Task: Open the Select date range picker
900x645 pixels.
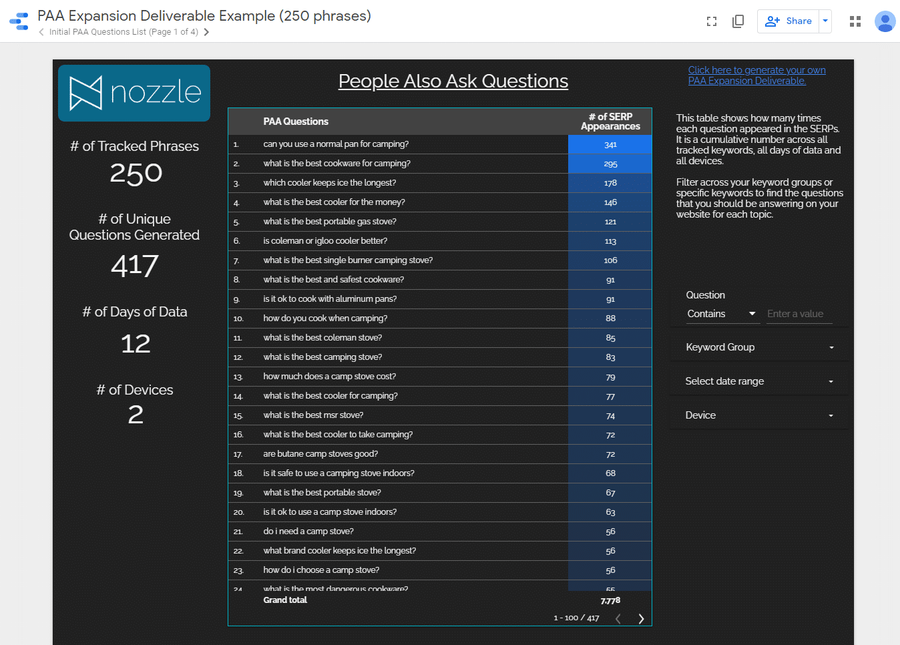Action: (759, 381)
